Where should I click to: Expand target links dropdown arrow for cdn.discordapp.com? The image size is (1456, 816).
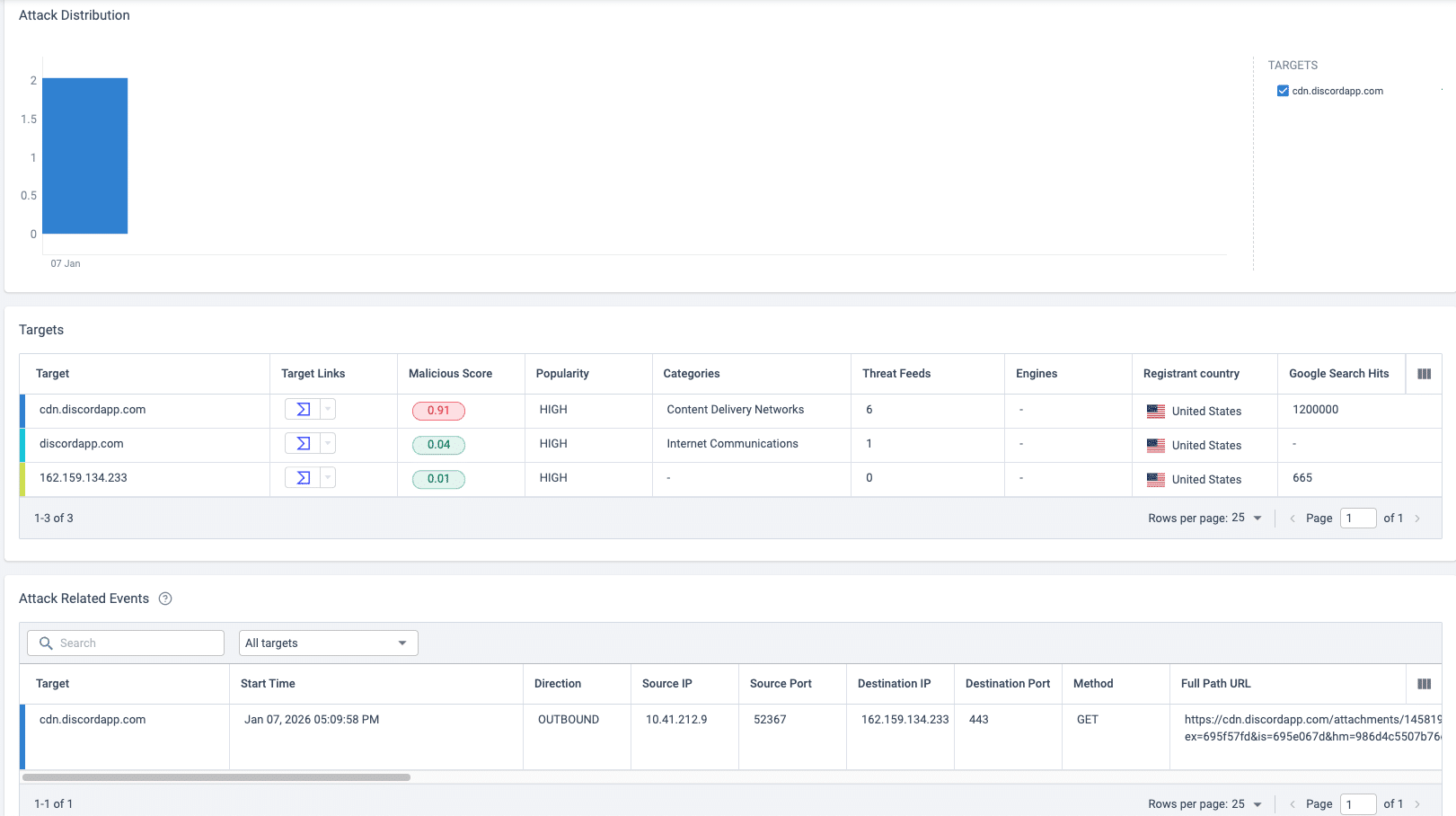coord(328,410)
